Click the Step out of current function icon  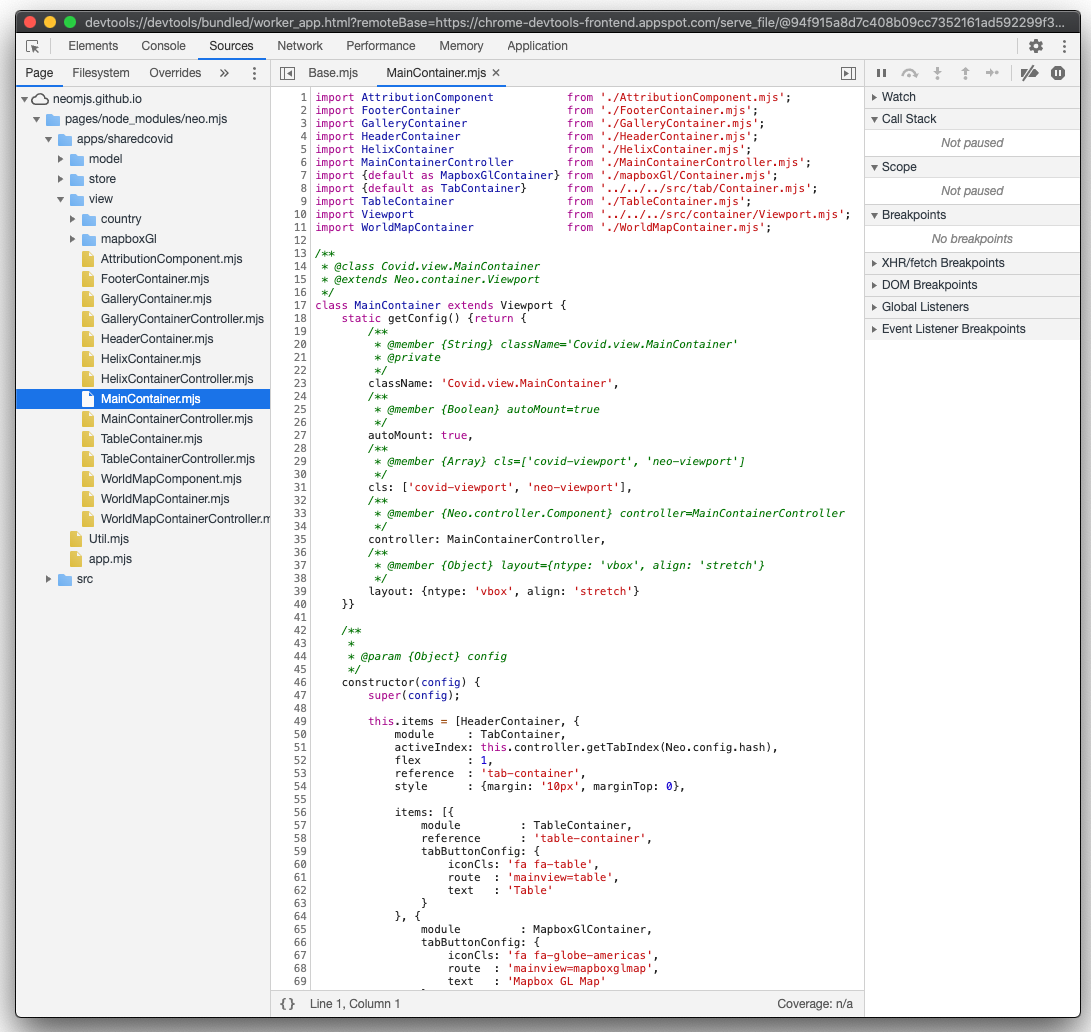pyautogui.click(x=965, y=73)
